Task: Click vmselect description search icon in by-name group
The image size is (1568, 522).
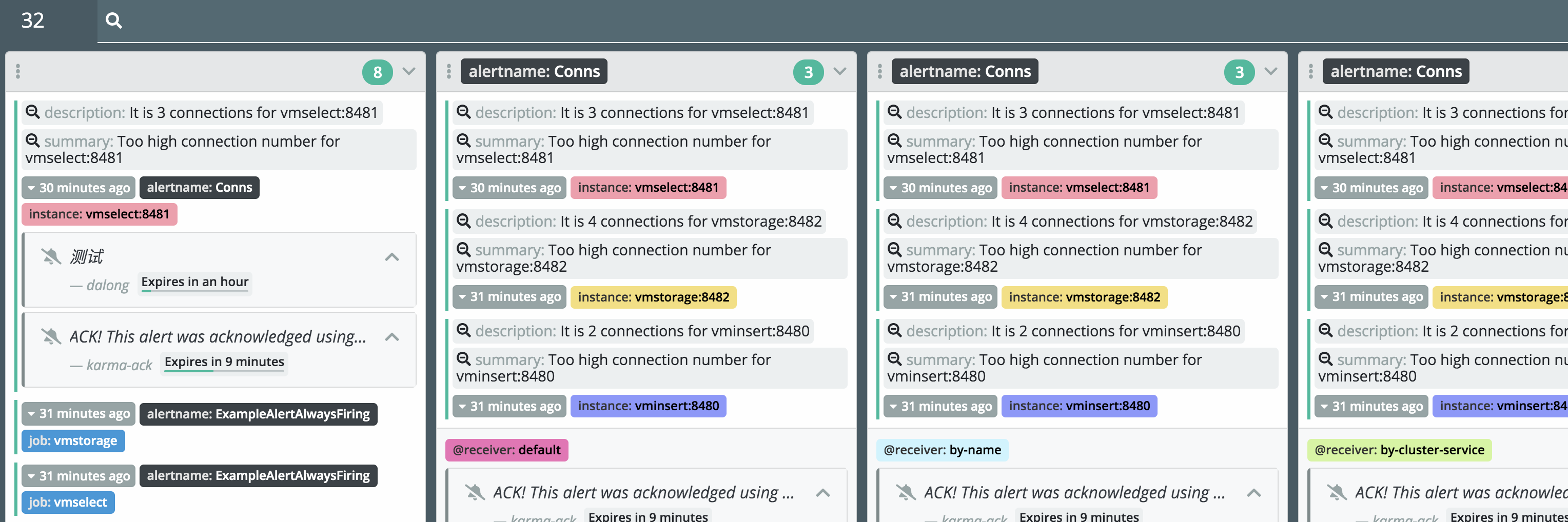Action: 895,112
